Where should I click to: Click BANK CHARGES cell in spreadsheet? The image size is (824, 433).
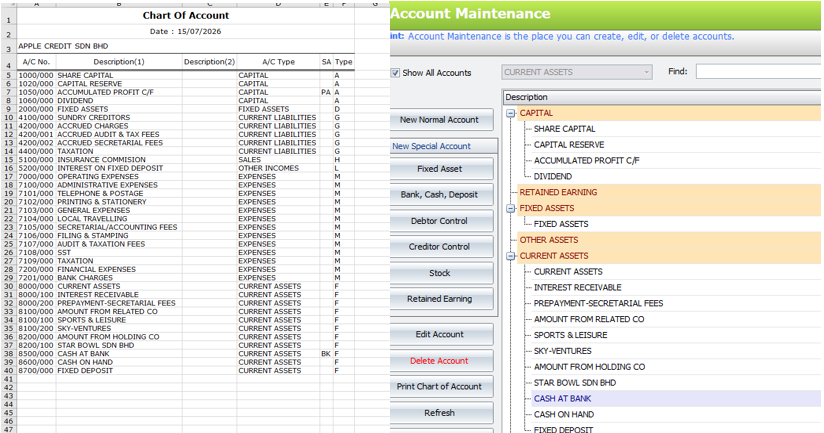point(119,277)
